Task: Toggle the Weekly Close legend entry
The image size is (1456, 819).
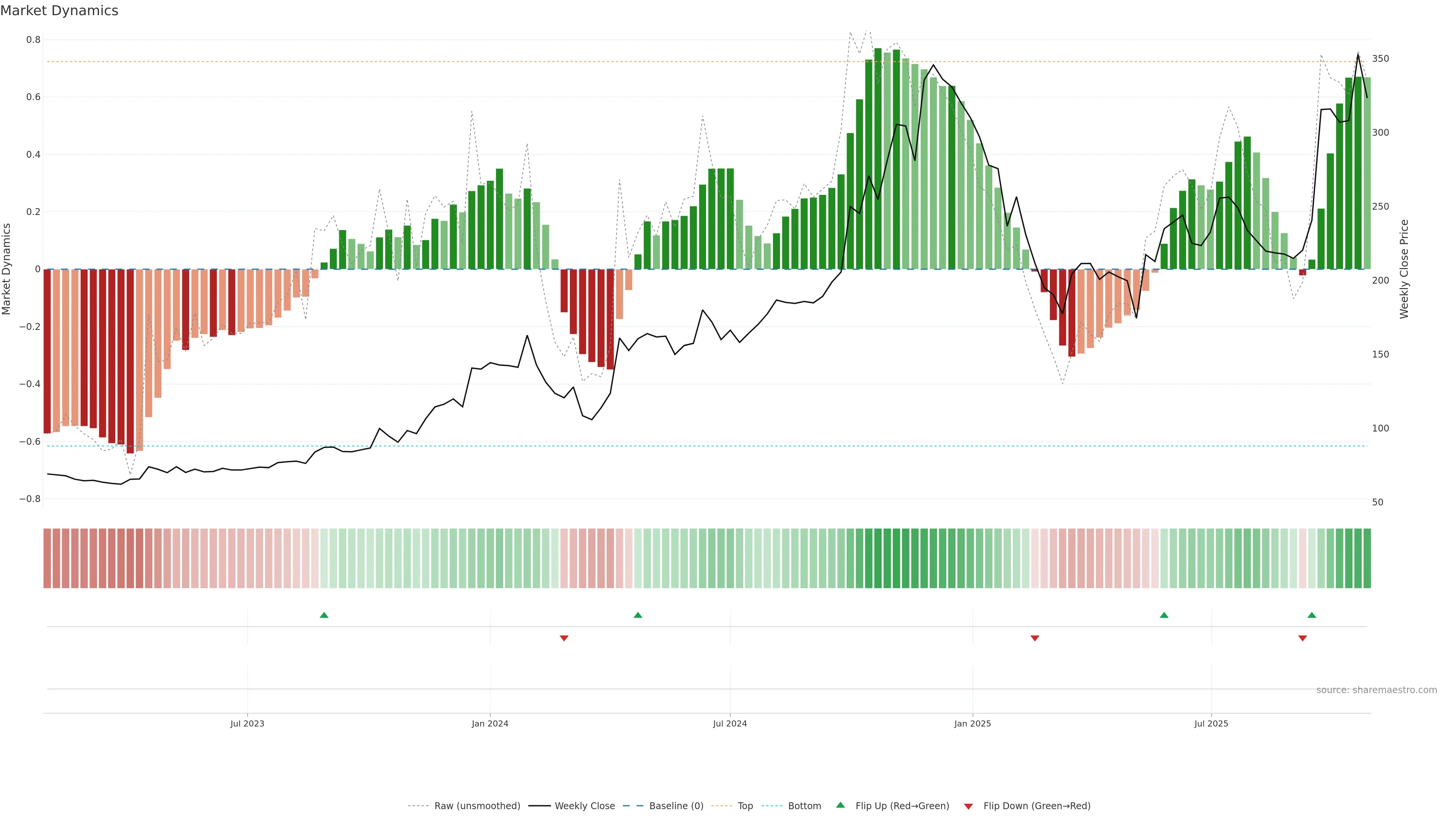Action: tap(584, 806)
